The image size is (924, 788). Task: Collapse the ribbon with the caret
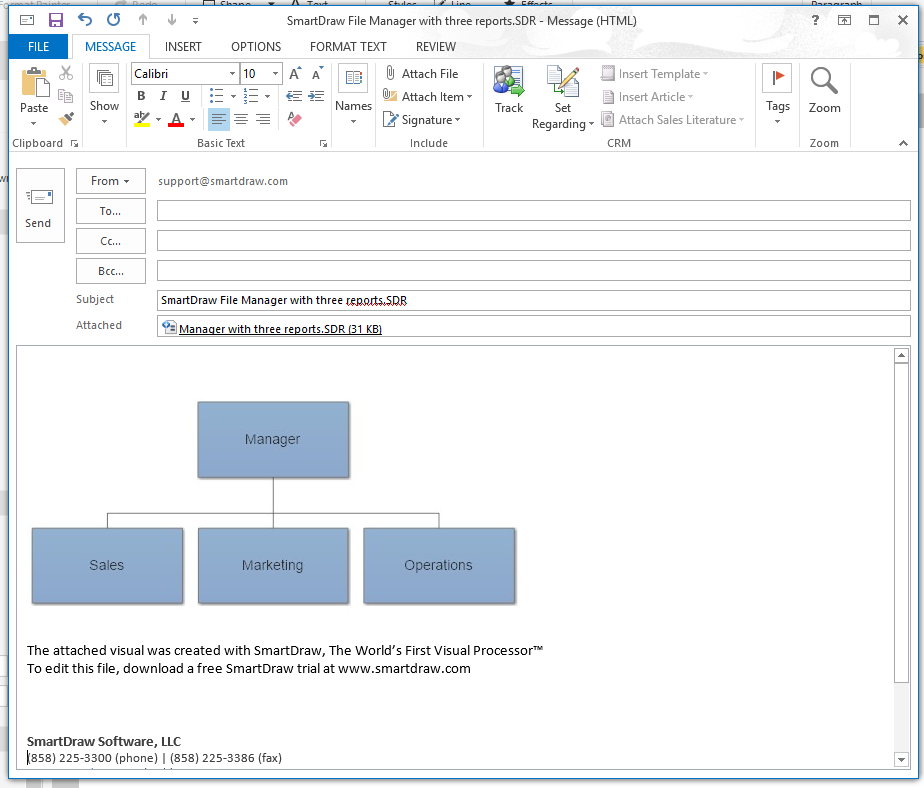[x=903, y=143]
